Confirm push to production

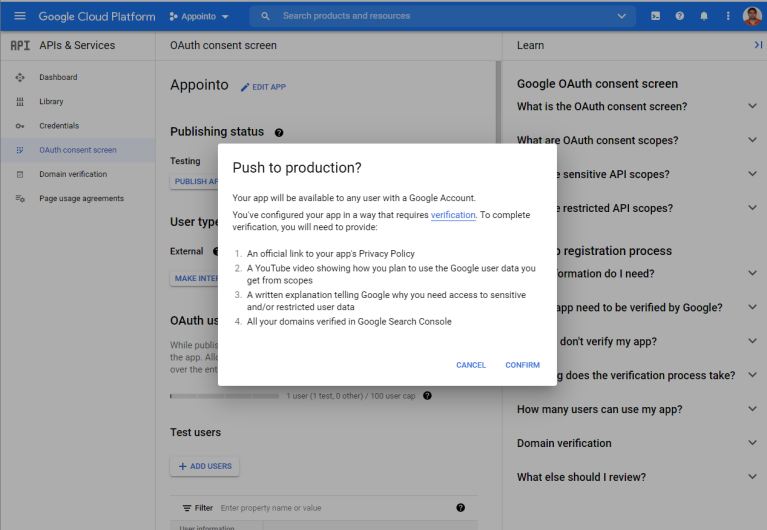522,365
